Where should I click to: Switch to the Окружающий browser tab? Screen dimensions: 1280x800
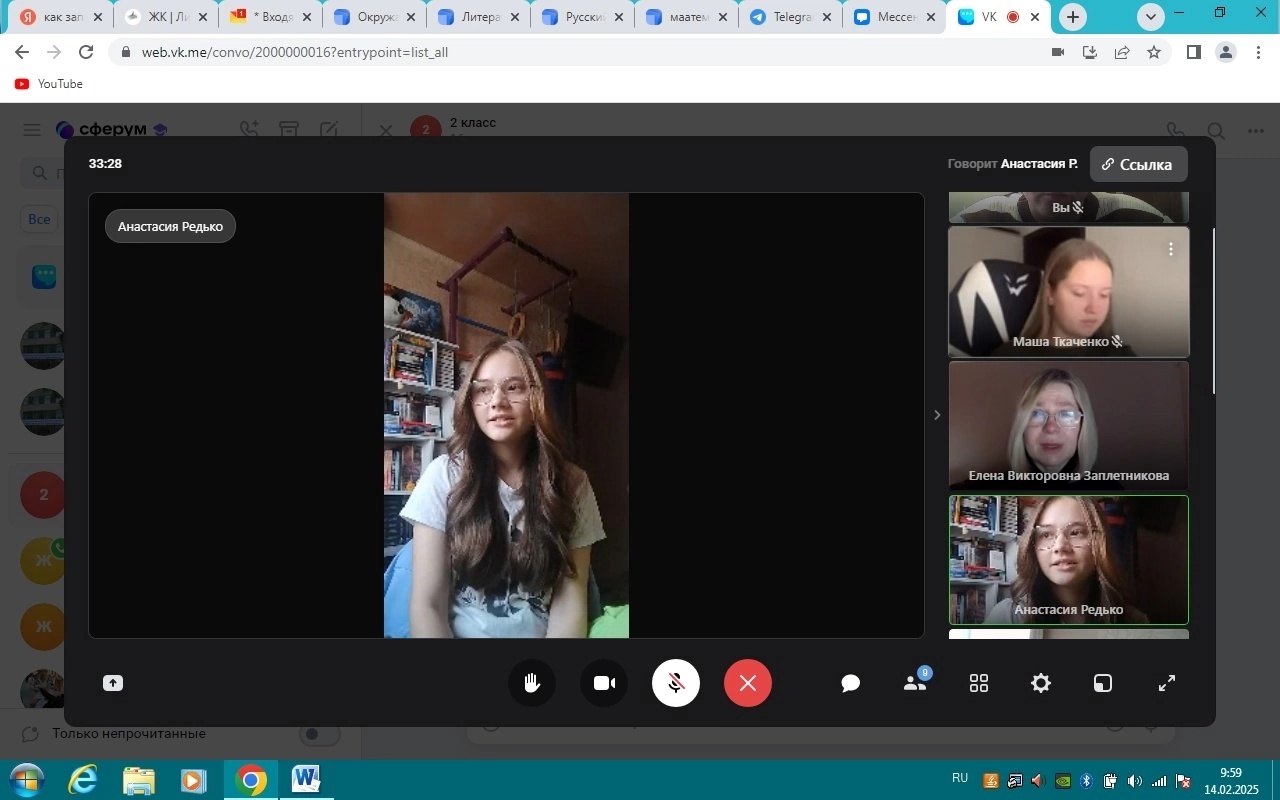coord(376,17)
